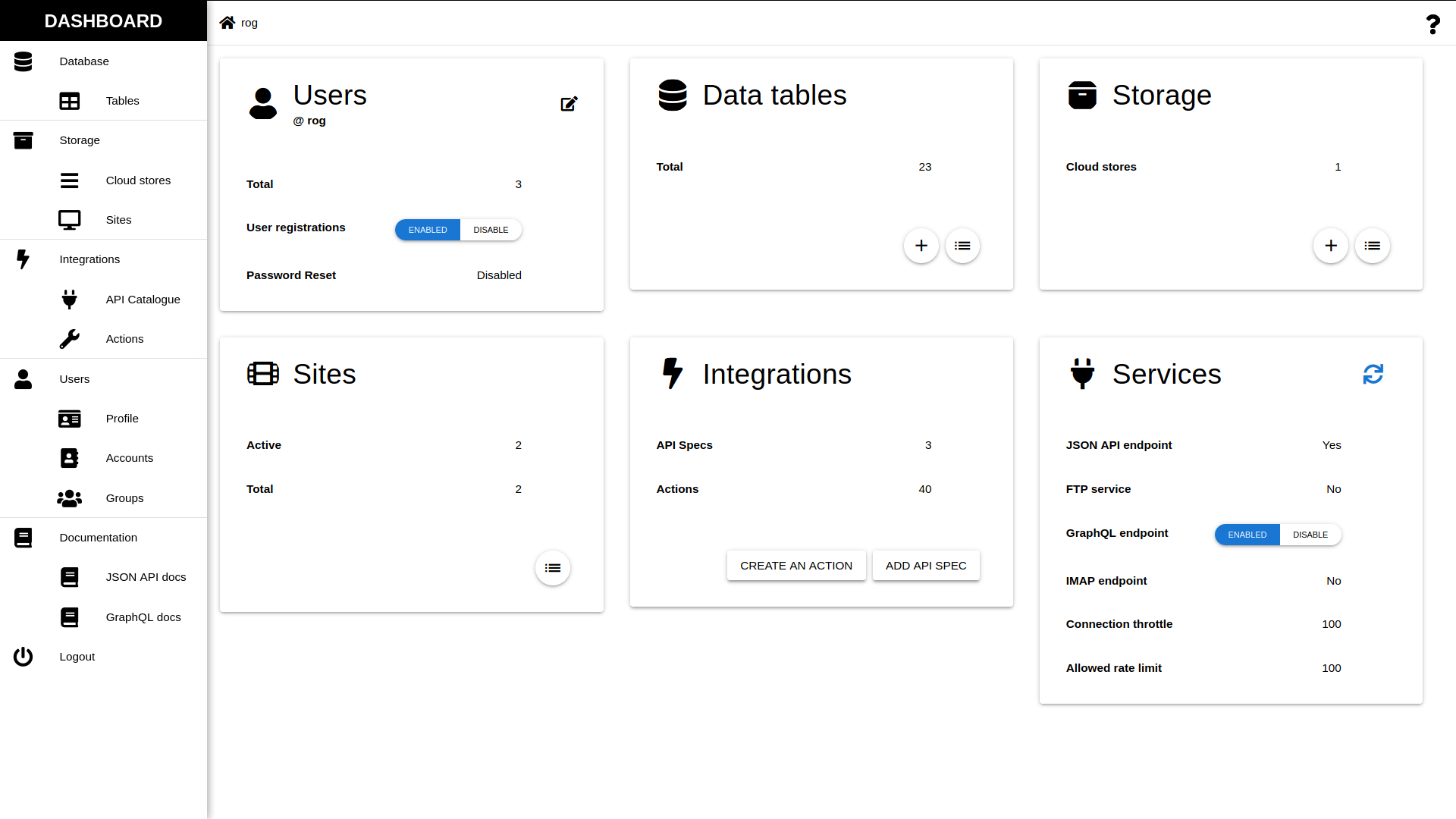1456x819 pixels.
Task: Click the Add API Spec button
Action: pos(925,566)
